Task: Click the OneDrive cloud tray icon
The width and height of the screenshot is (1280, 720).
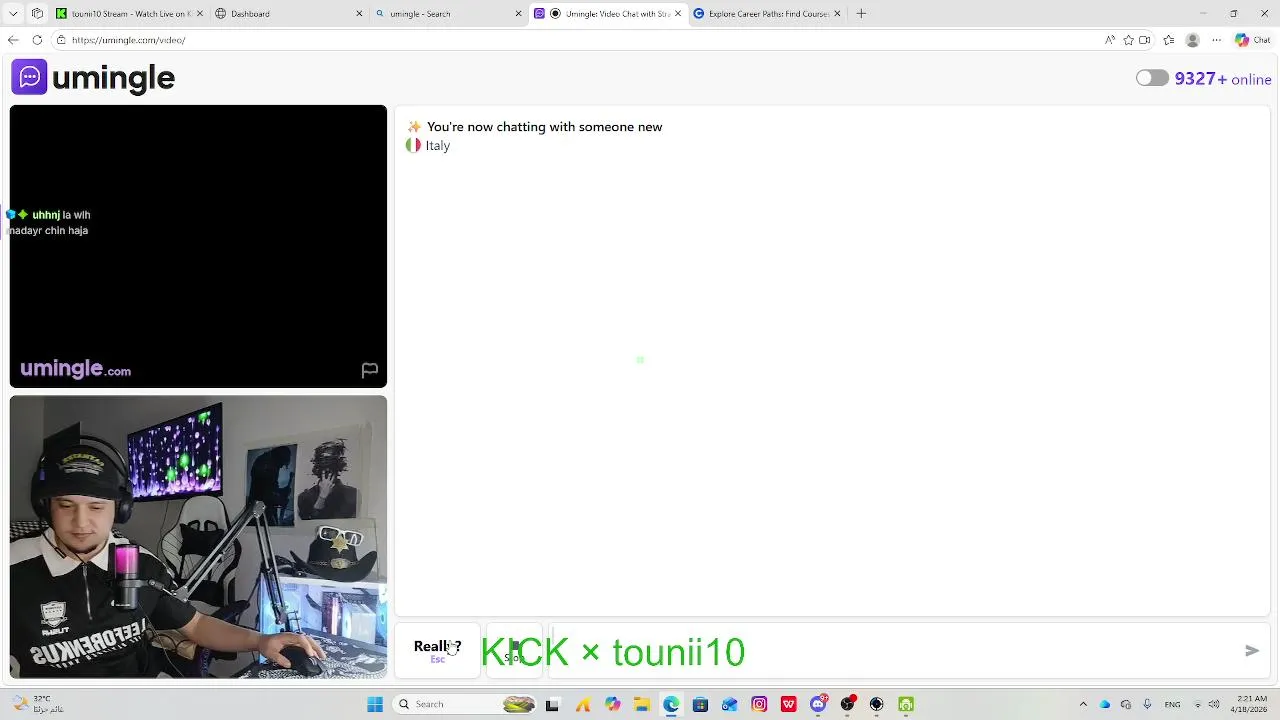Action: (x=1105, y=704)
